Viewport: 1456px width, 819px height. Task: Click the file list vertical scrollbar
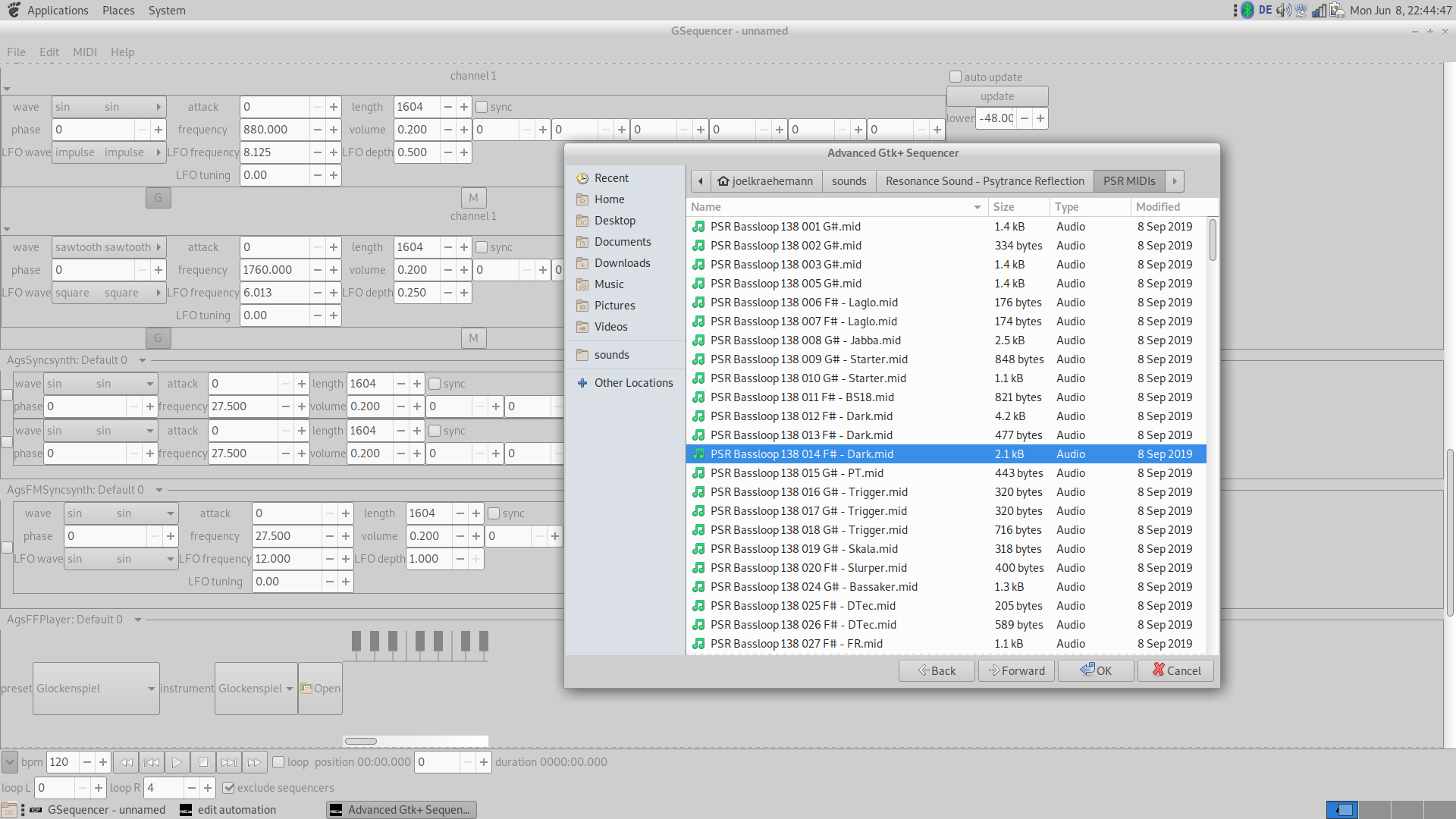[1213, 240]
